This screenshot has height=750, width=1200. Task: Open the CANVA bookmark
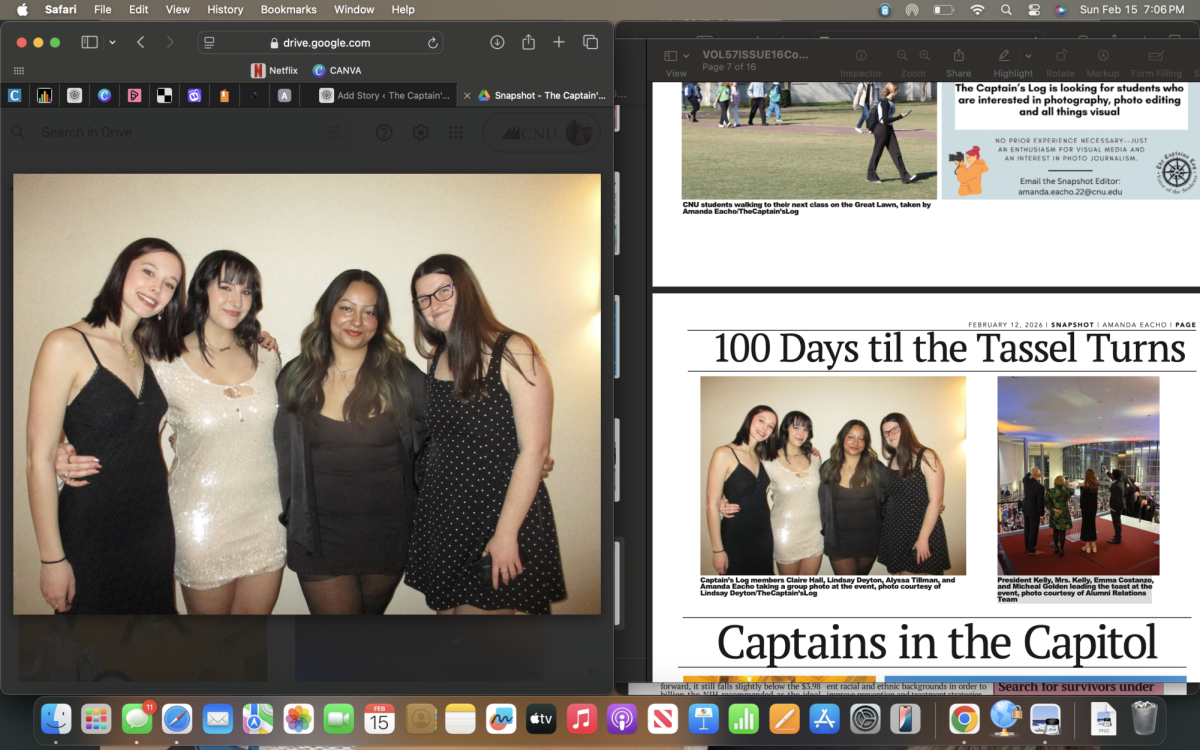(336, 70)
